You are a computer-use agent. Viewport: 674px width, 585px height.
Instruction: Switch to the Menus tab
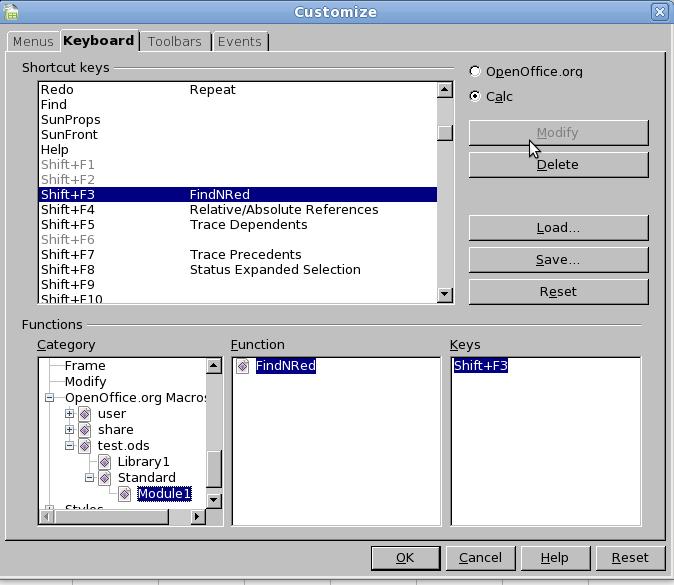click(33, 42)
